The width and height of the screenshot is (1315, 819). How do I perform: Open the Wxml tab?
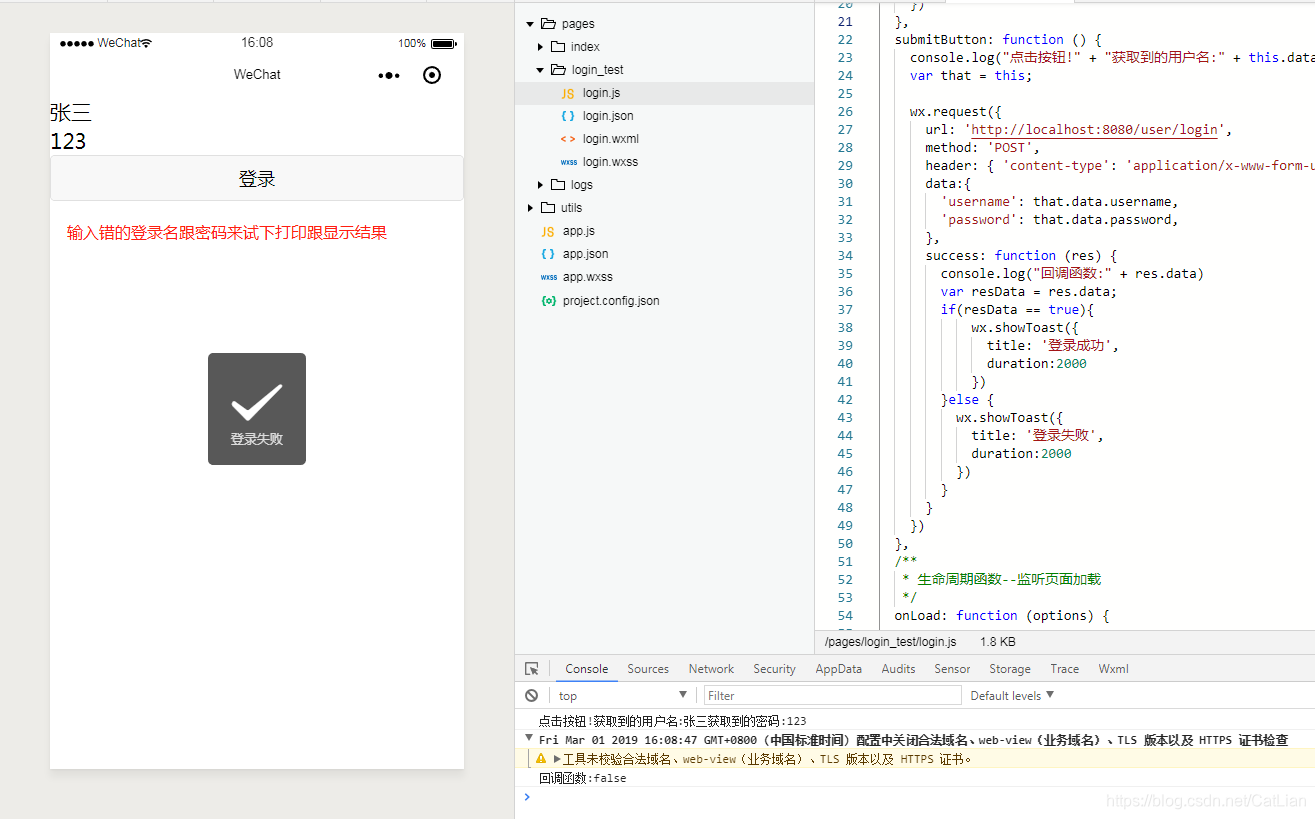coord(1113,669)
